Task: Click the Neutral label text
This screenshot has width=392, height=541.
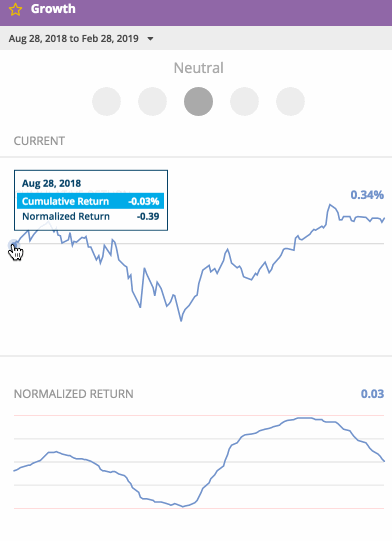Action: point(199,68)
